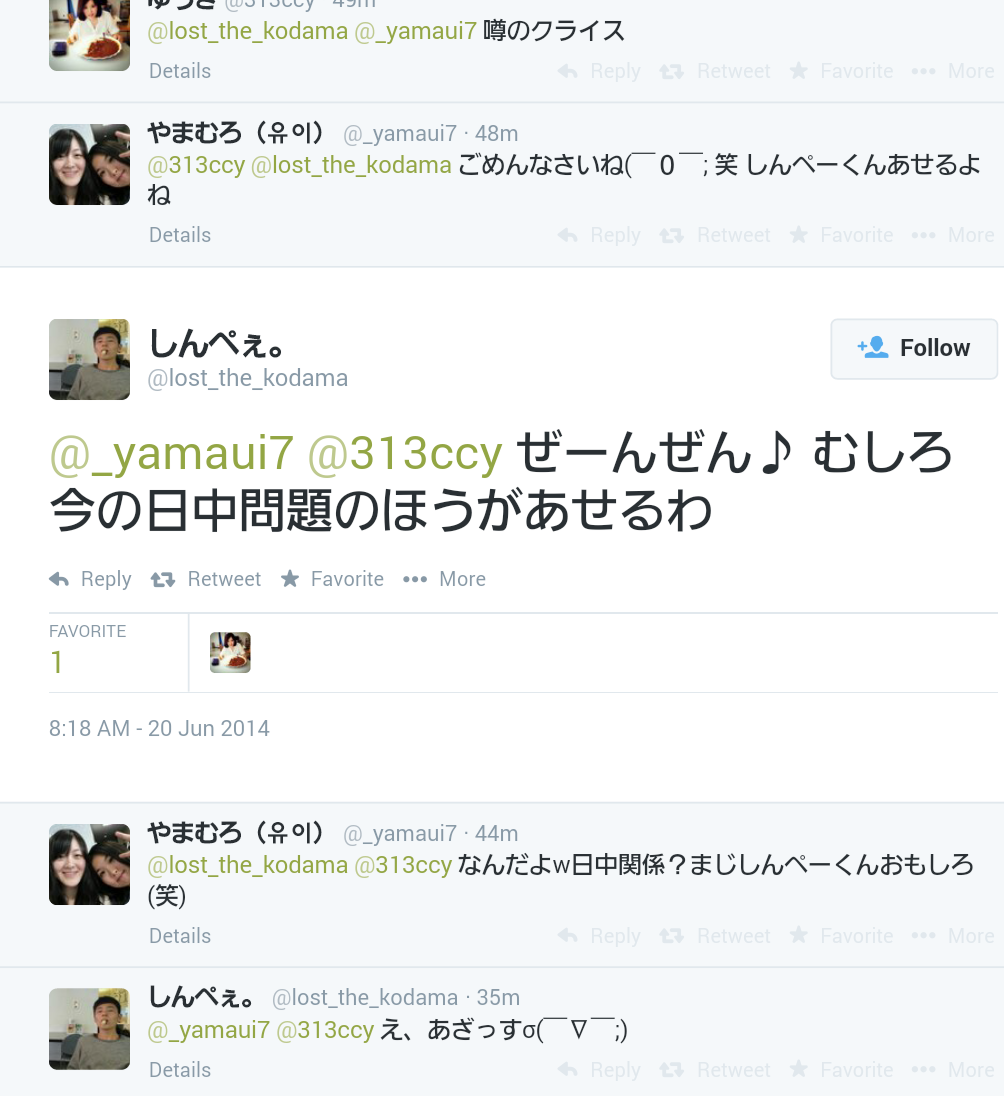Open More options on the main tweet
The width and height of the screenshot is (1004, 1096).
click(444, 579)
